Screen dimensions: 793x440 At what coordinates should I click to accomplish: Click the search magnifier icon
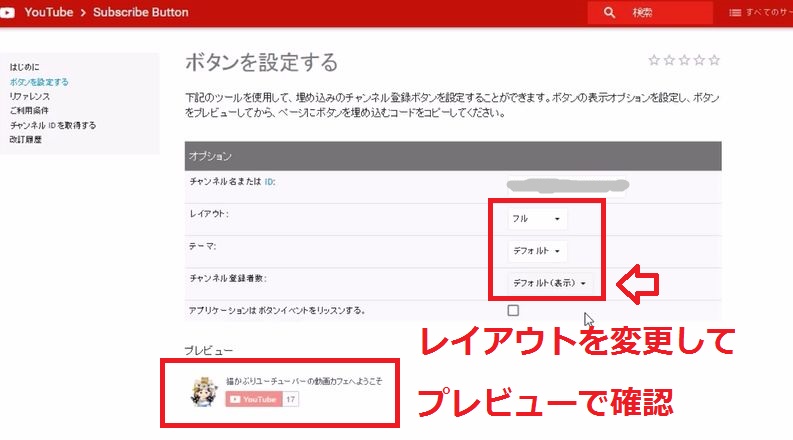(609, 13)
